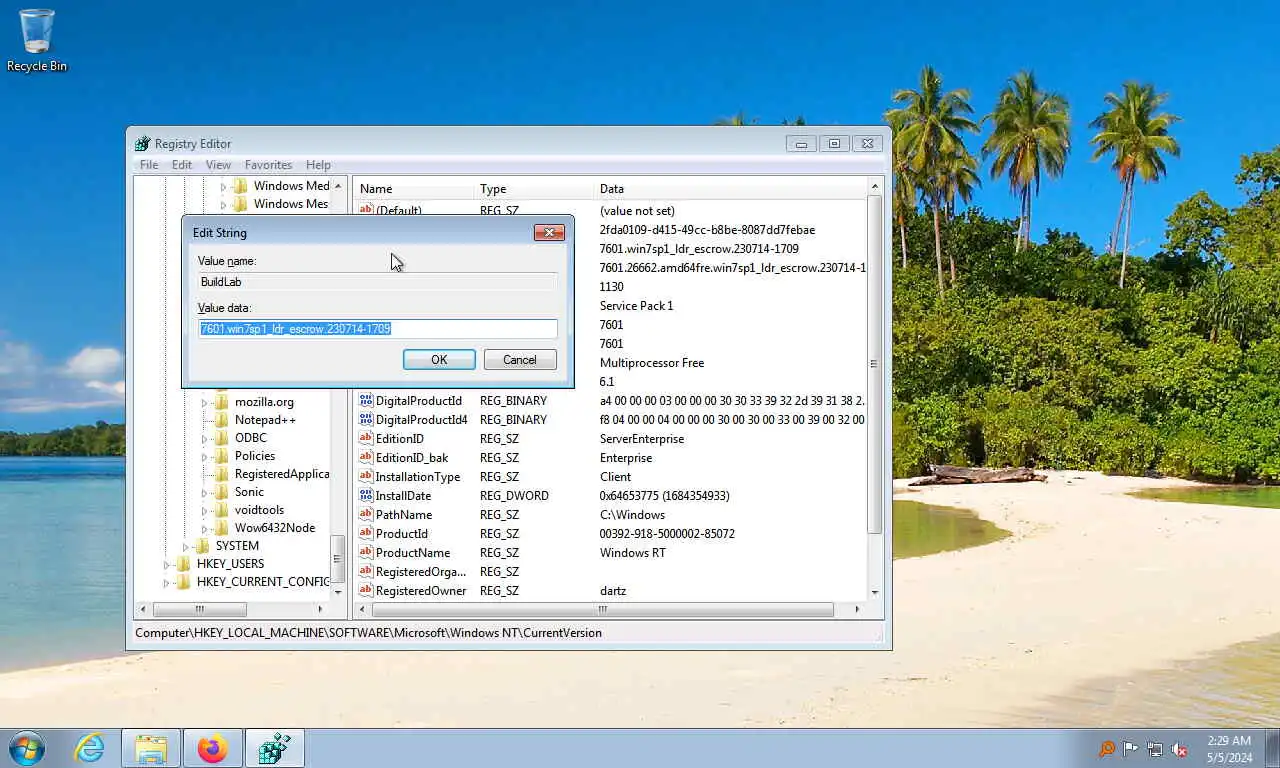Expand the Policies key

(x=204, y=456)
